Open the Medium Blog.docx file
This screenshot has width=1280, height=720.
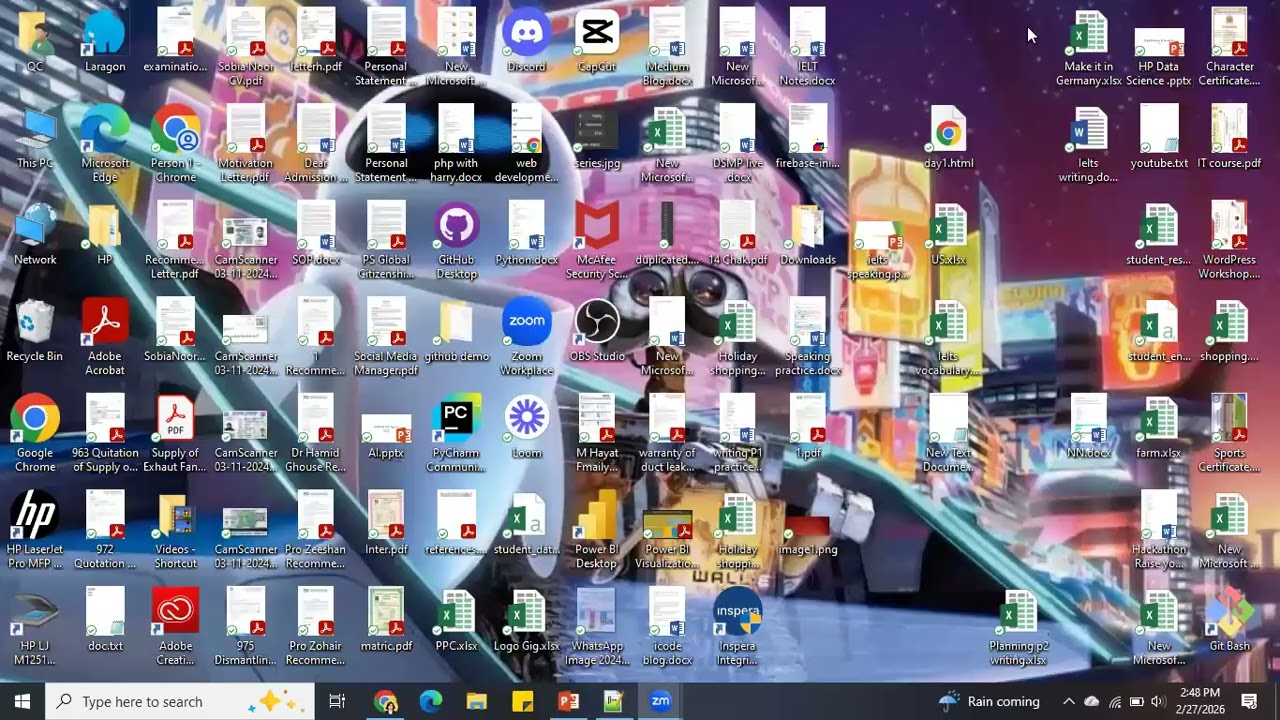(x=667, y=49)
